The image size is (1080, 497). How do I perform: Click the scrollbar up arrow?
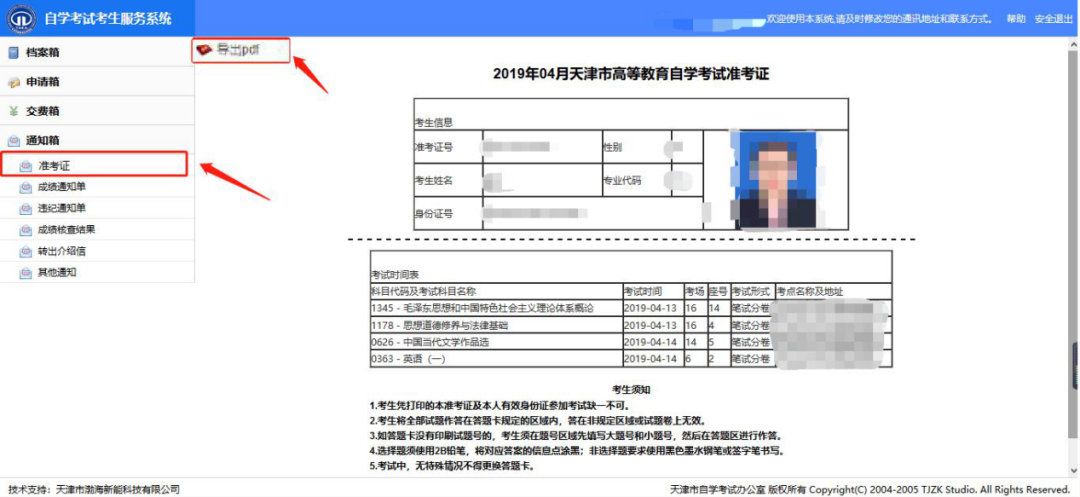(x=1074, y=43)
